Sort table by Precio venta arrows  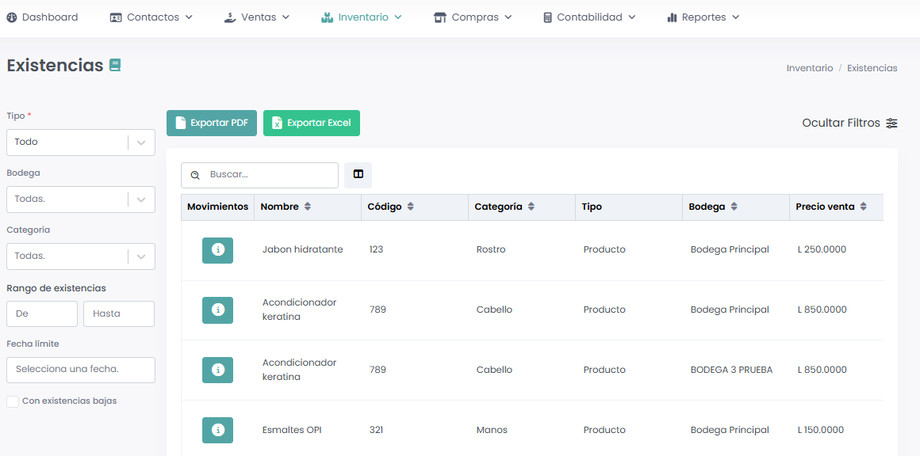(x=863, y=207)
